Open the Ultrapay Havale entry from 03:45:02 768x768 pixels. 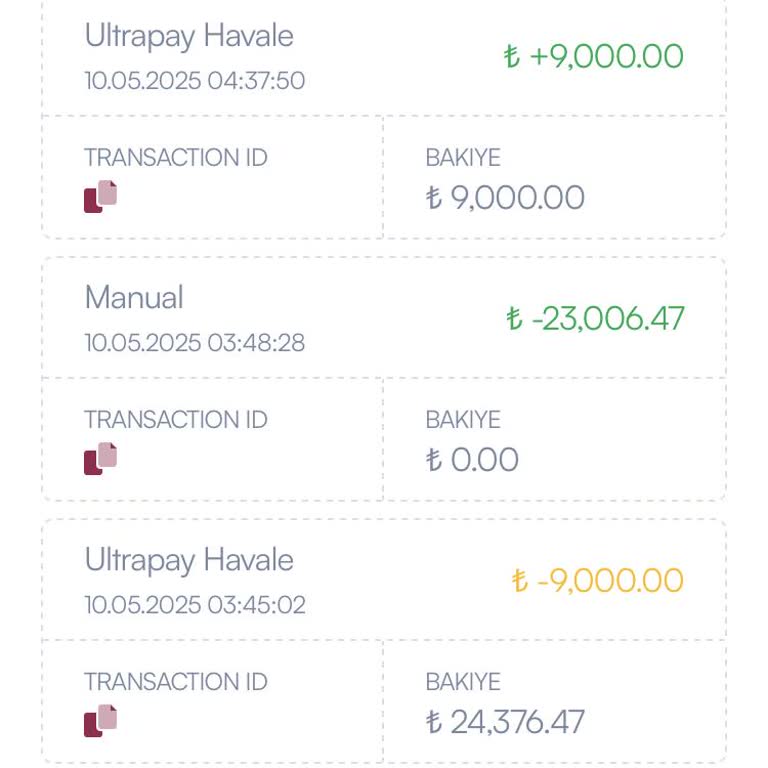(x=189, y=560)
